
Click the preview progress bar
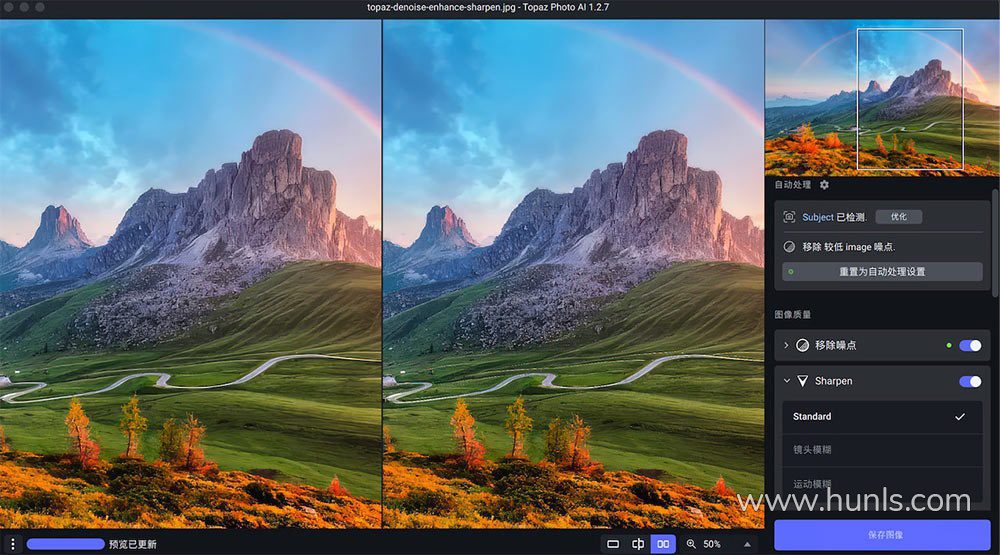coord(66,544)
